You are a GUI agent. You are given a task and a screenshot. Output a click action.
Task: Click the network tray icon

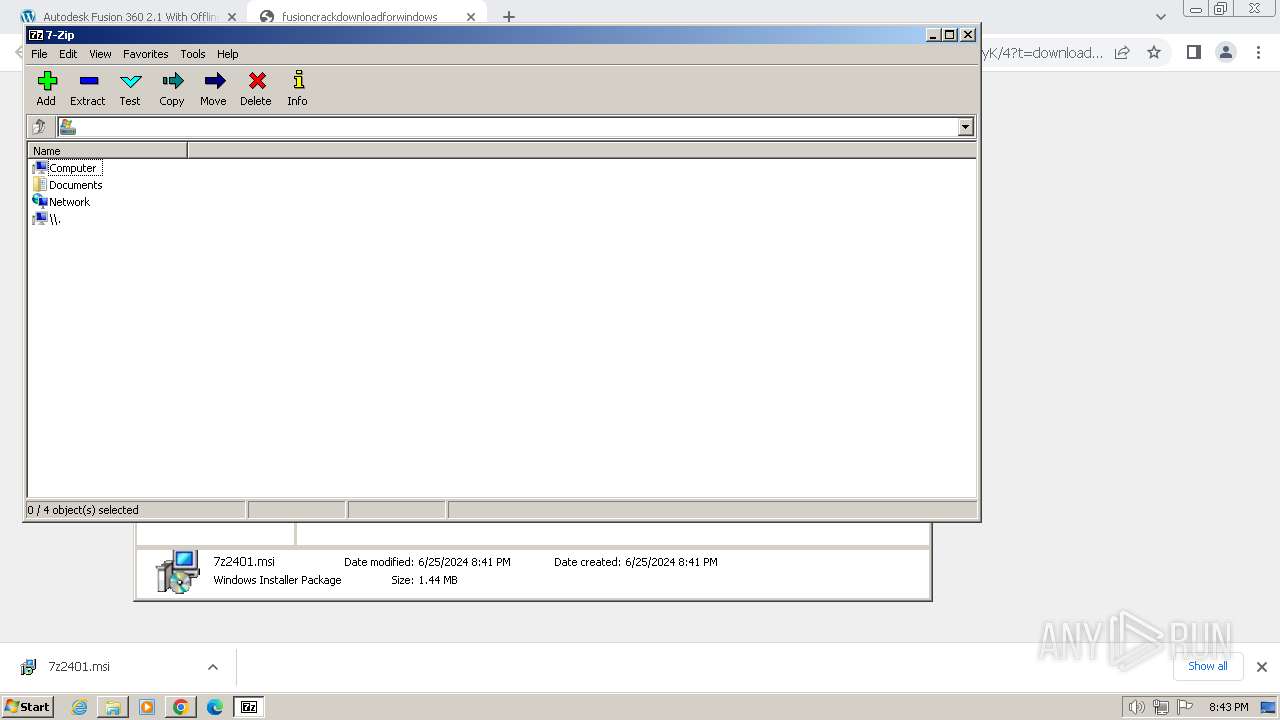(x=1161, y=707)
